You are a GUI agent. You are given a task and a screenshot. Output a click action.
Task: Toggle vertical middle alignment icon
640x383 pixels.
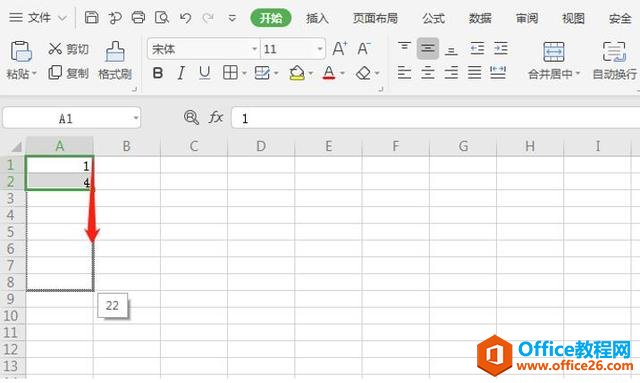click(x=427, y=49)
